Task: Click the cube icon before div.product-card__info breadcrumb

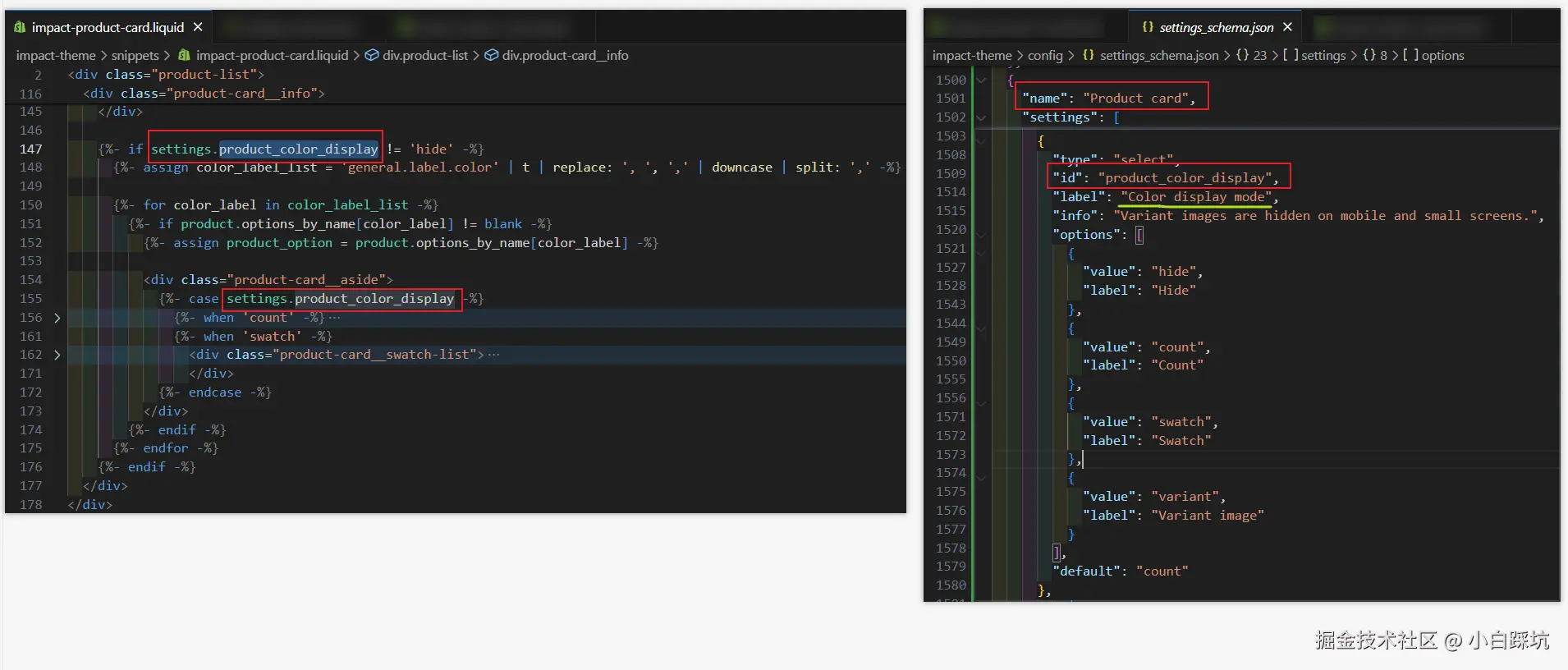Action: 492,55
